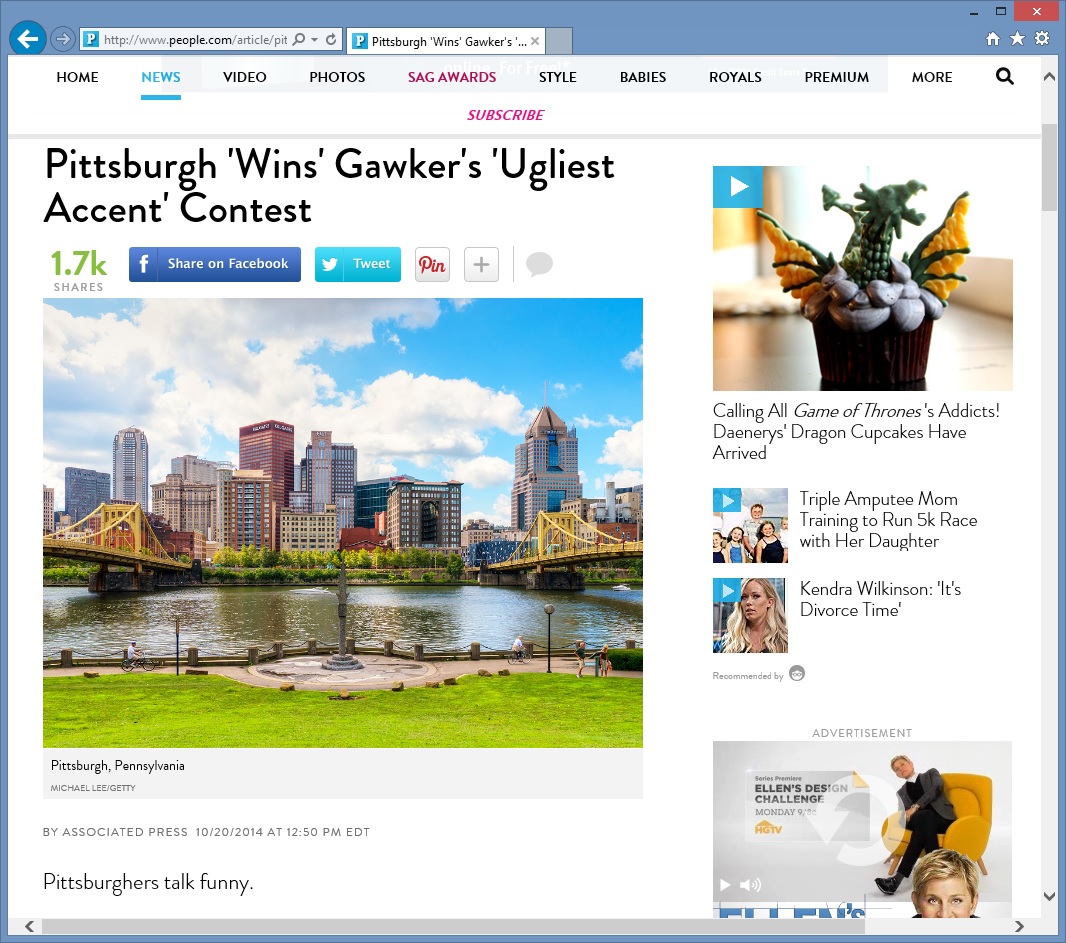Click the SUBSCRIBE link

tap(505, 115)
